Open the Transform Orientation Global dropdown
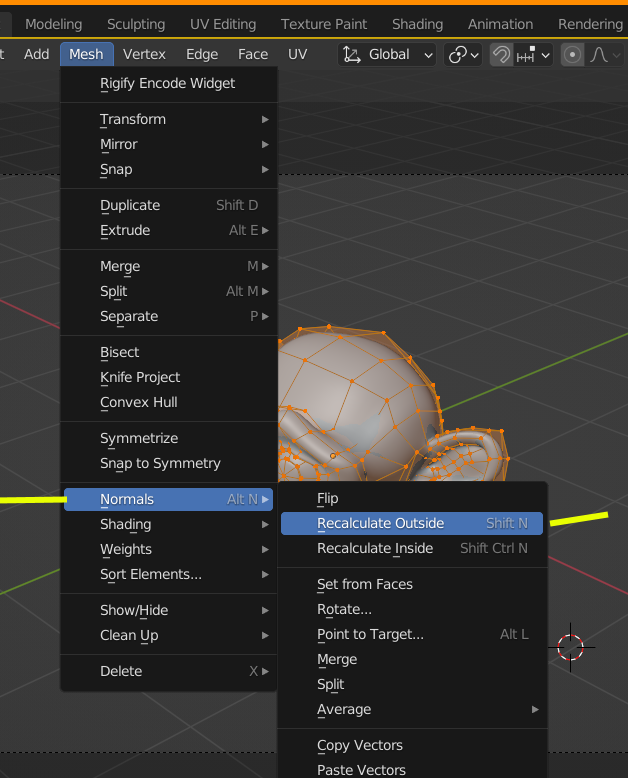 pos(387,55)
